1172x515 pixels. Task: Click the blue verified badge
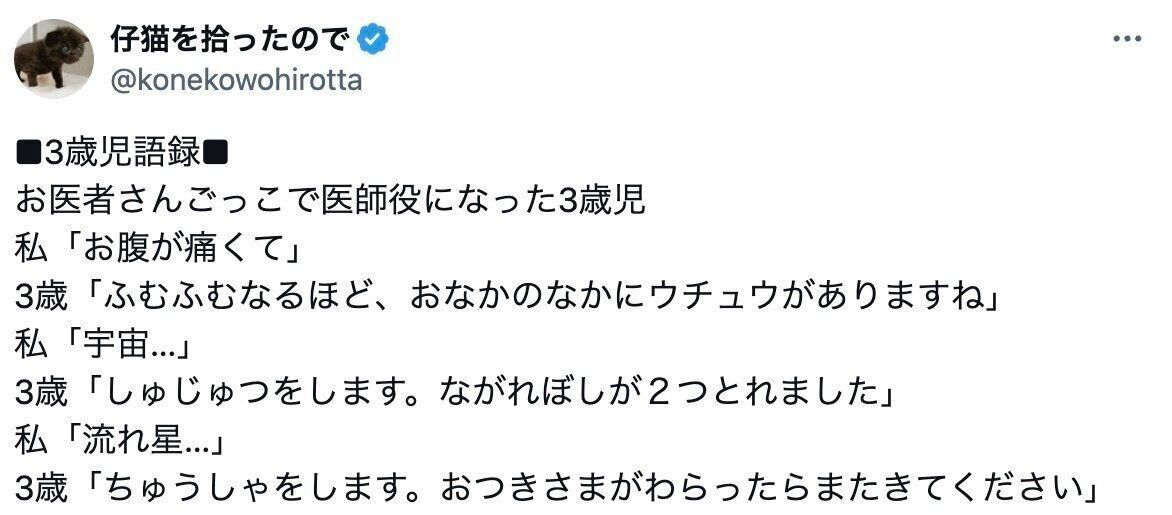[373, 39]
